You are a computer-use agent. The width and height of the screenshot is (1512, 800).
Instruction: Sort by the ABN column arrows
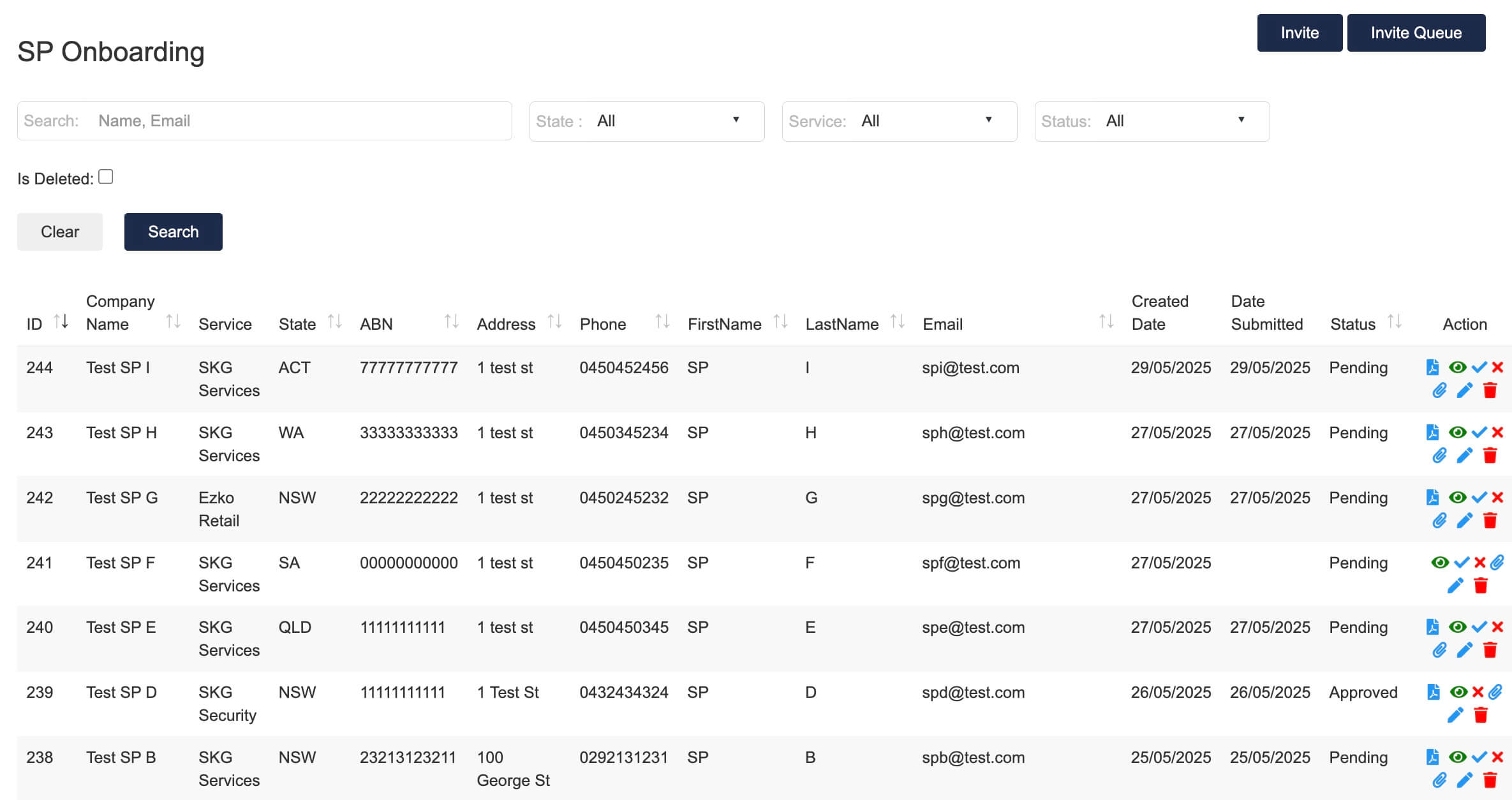452,322
